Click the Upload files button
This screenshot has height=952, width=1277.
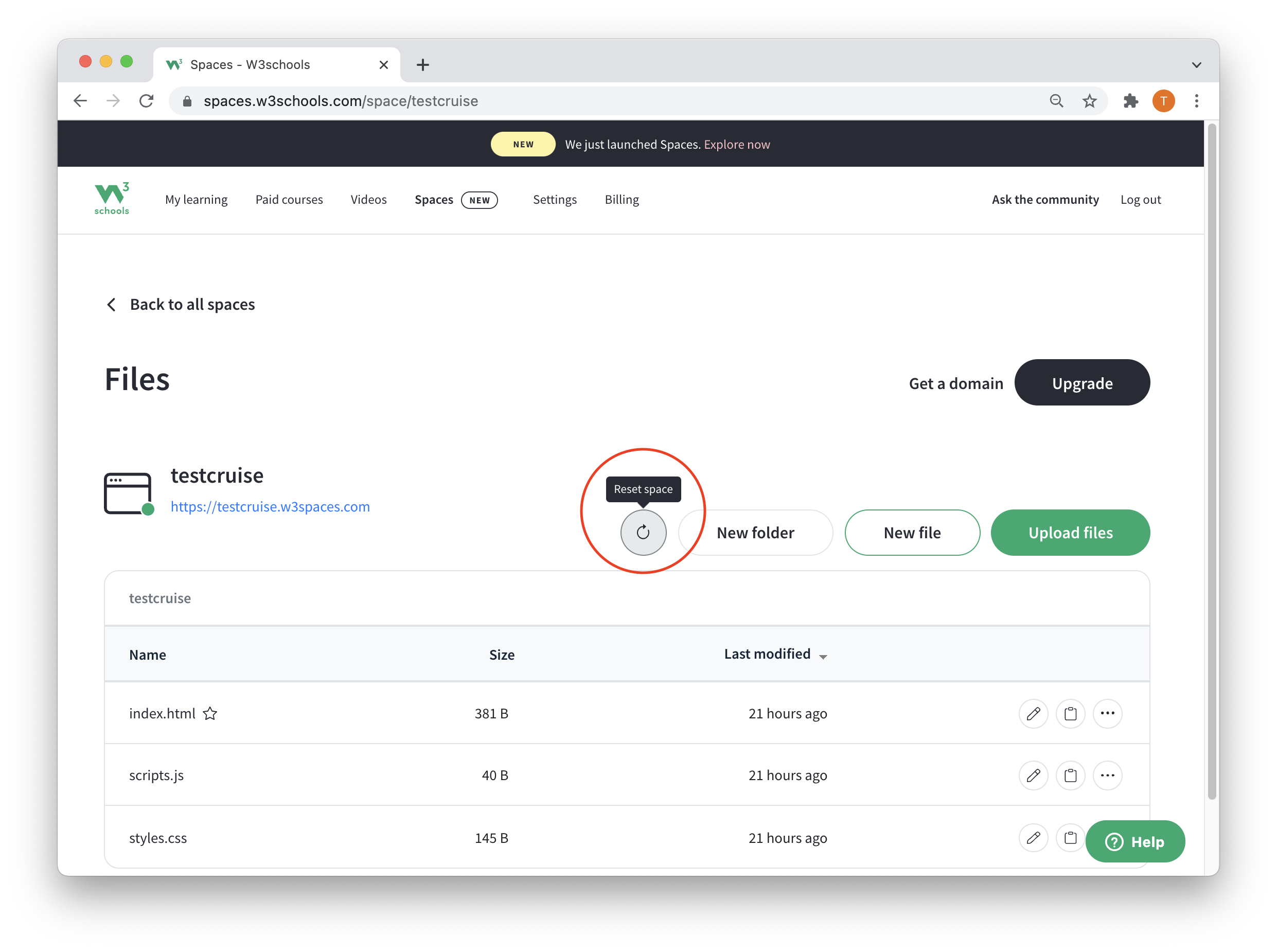1070,533
